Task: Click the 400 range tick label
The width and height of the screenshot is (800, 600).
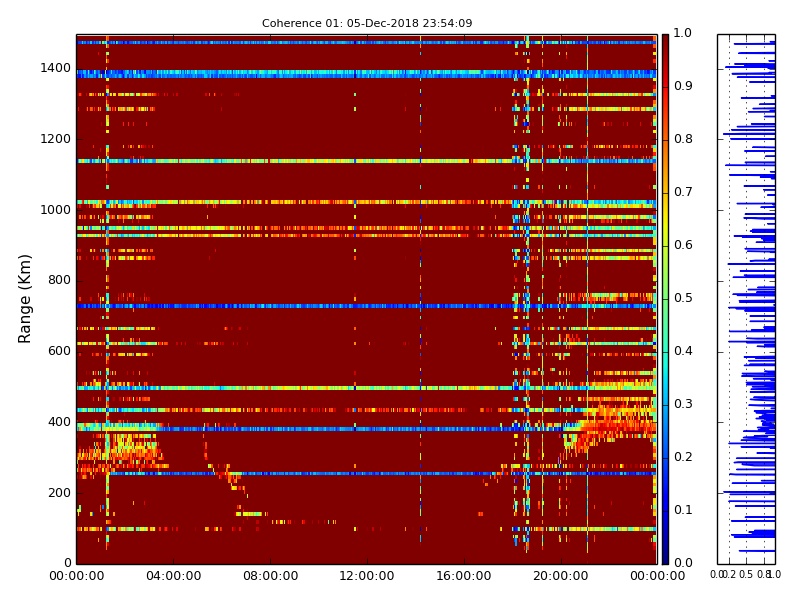Action: click(59, 422)
